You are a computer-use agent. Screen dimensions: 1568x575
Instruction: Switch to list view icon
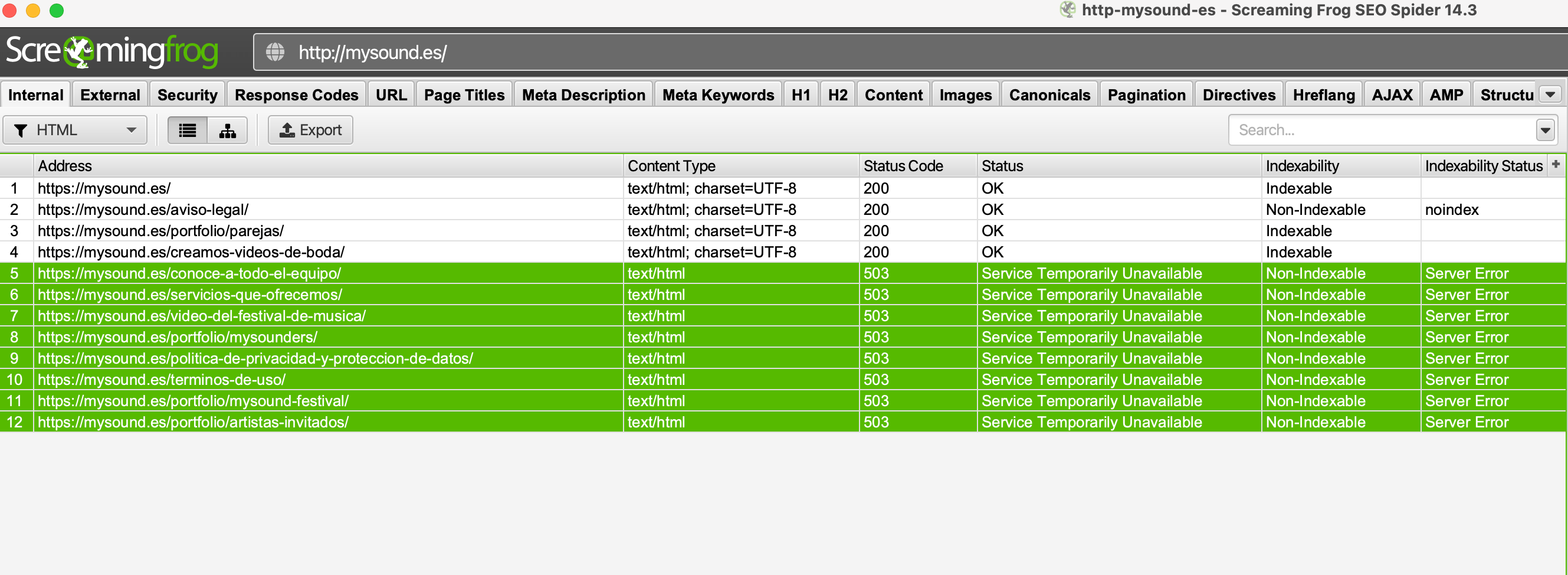pos(188,130)
